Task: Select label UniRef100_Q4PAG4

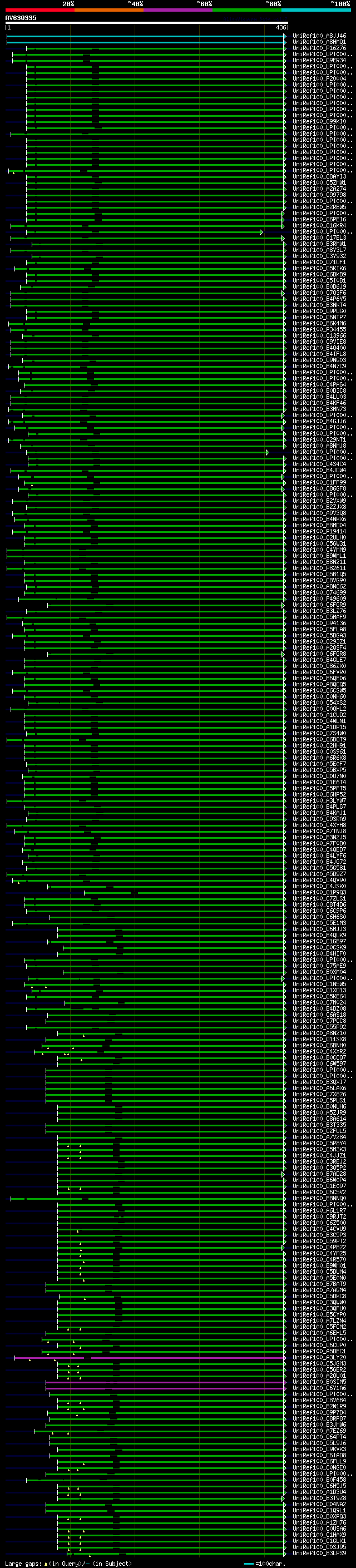Action: point(319,385)
